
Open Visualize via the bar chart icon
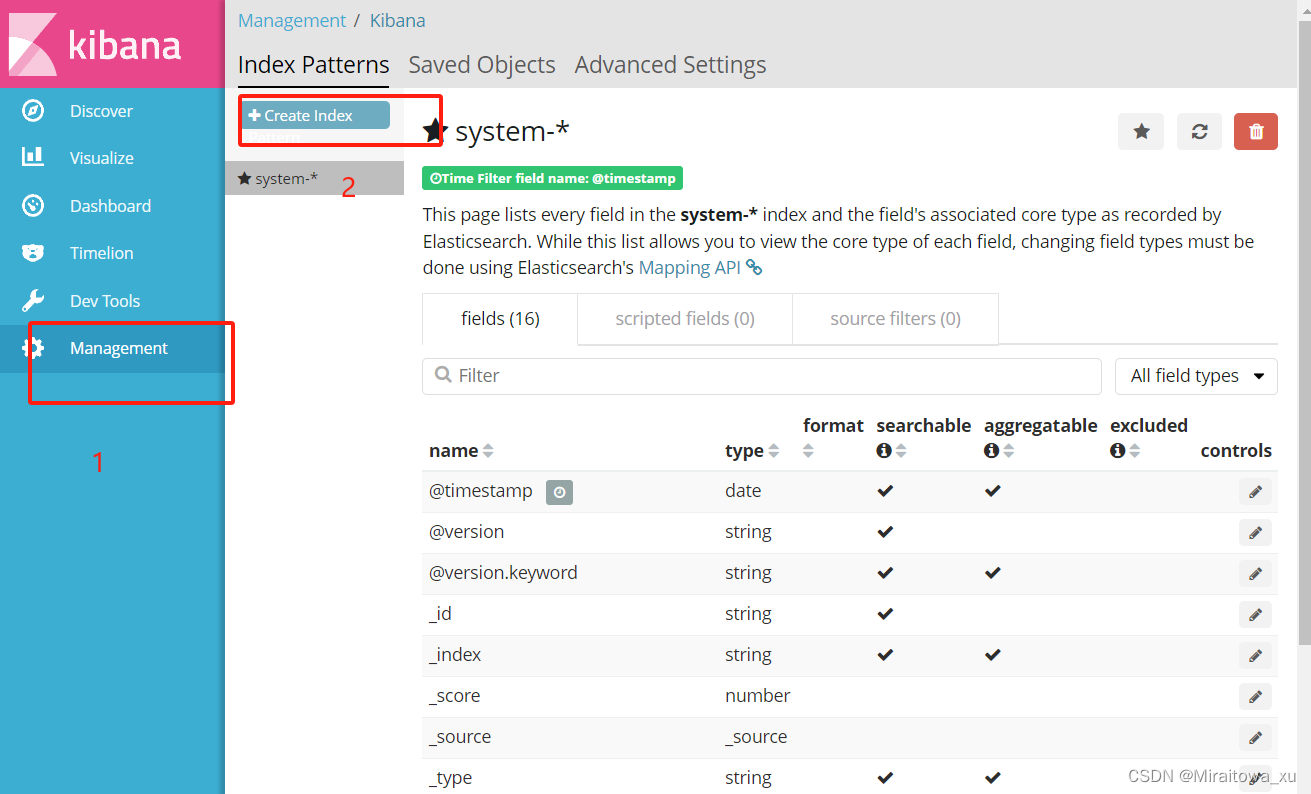point(33,157)
